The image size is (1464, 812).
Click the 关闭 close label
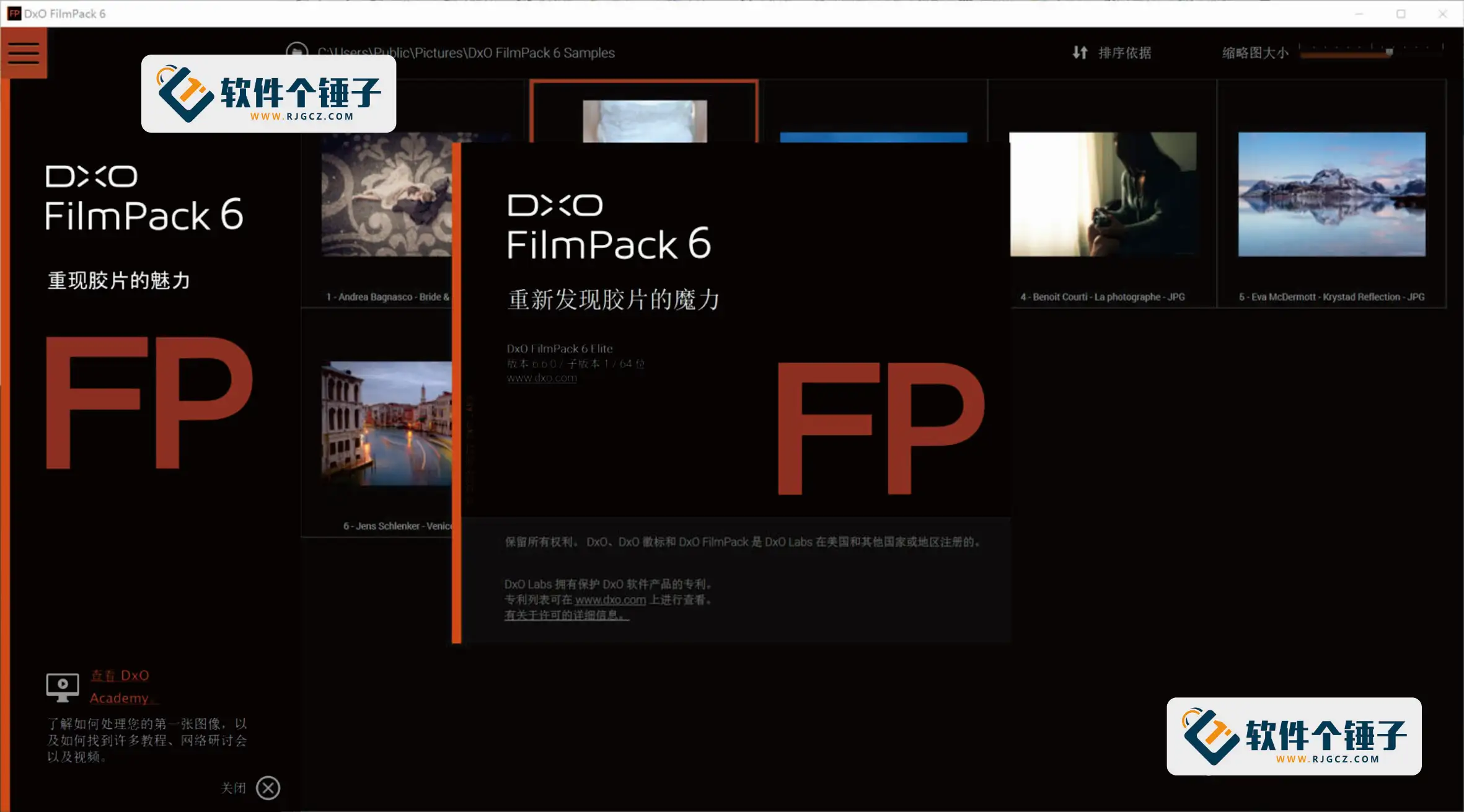coord(233,788)
